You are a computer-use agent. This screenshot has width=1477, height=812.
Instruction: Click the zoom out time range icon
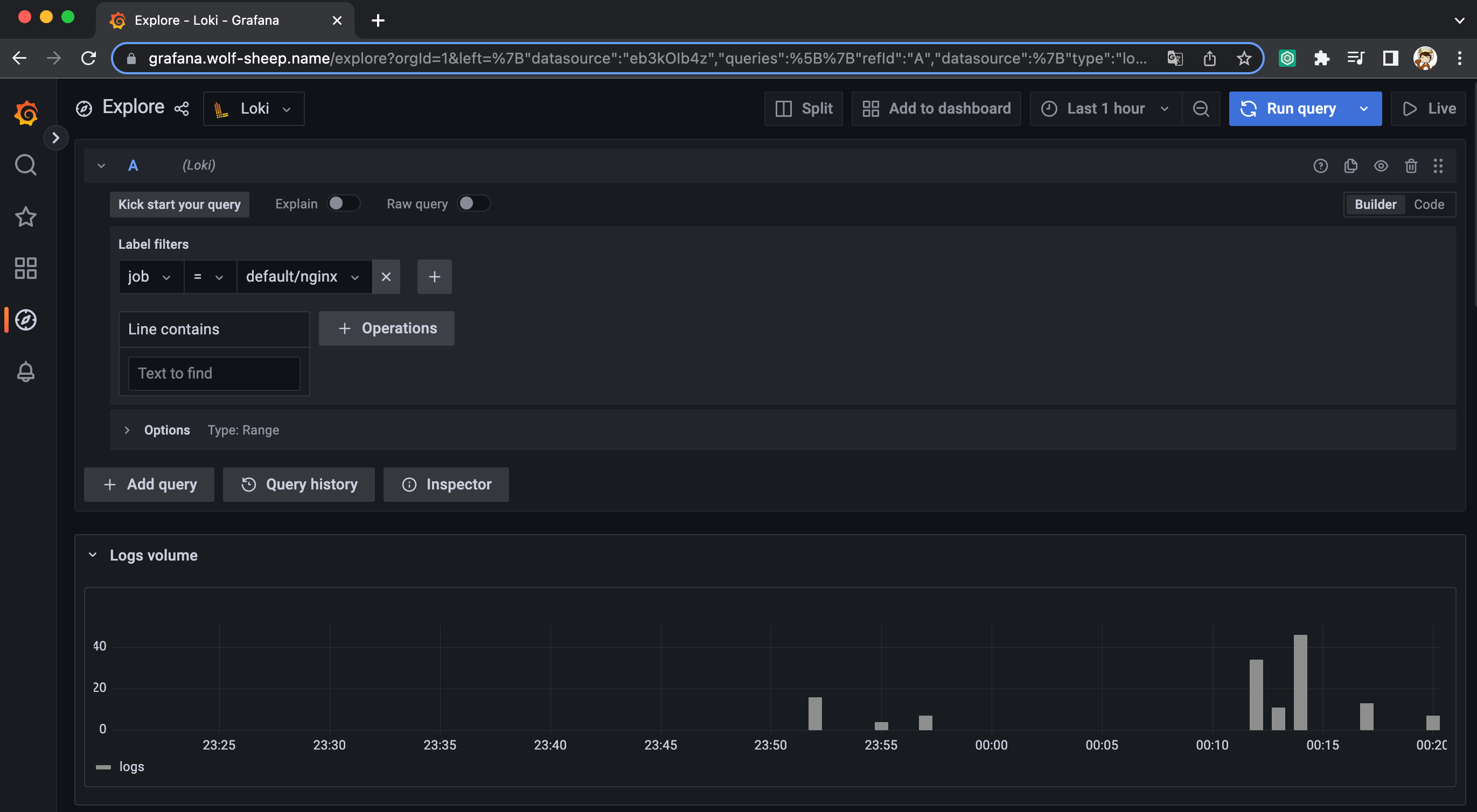click(1201, 108)
